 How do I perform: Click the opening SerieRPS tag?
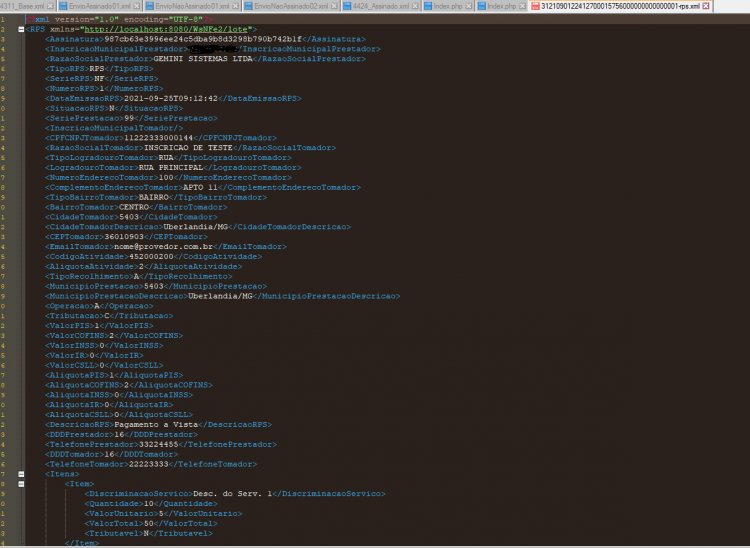tap(69, 78)
